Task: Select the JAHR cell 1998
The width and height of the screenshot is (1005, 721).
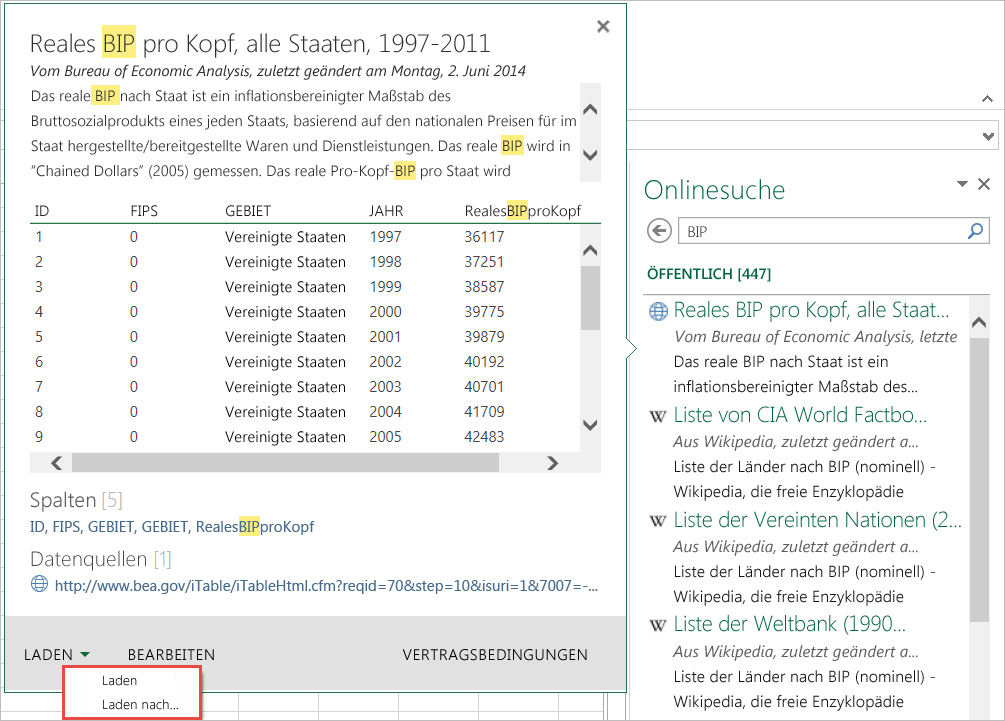Action: [x=385, y=261]
